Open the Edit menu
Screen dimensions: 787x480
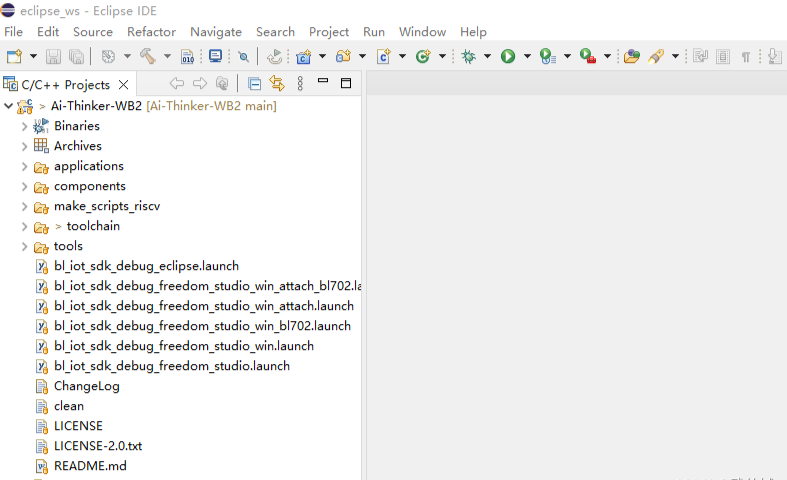(x=48, y=32)
